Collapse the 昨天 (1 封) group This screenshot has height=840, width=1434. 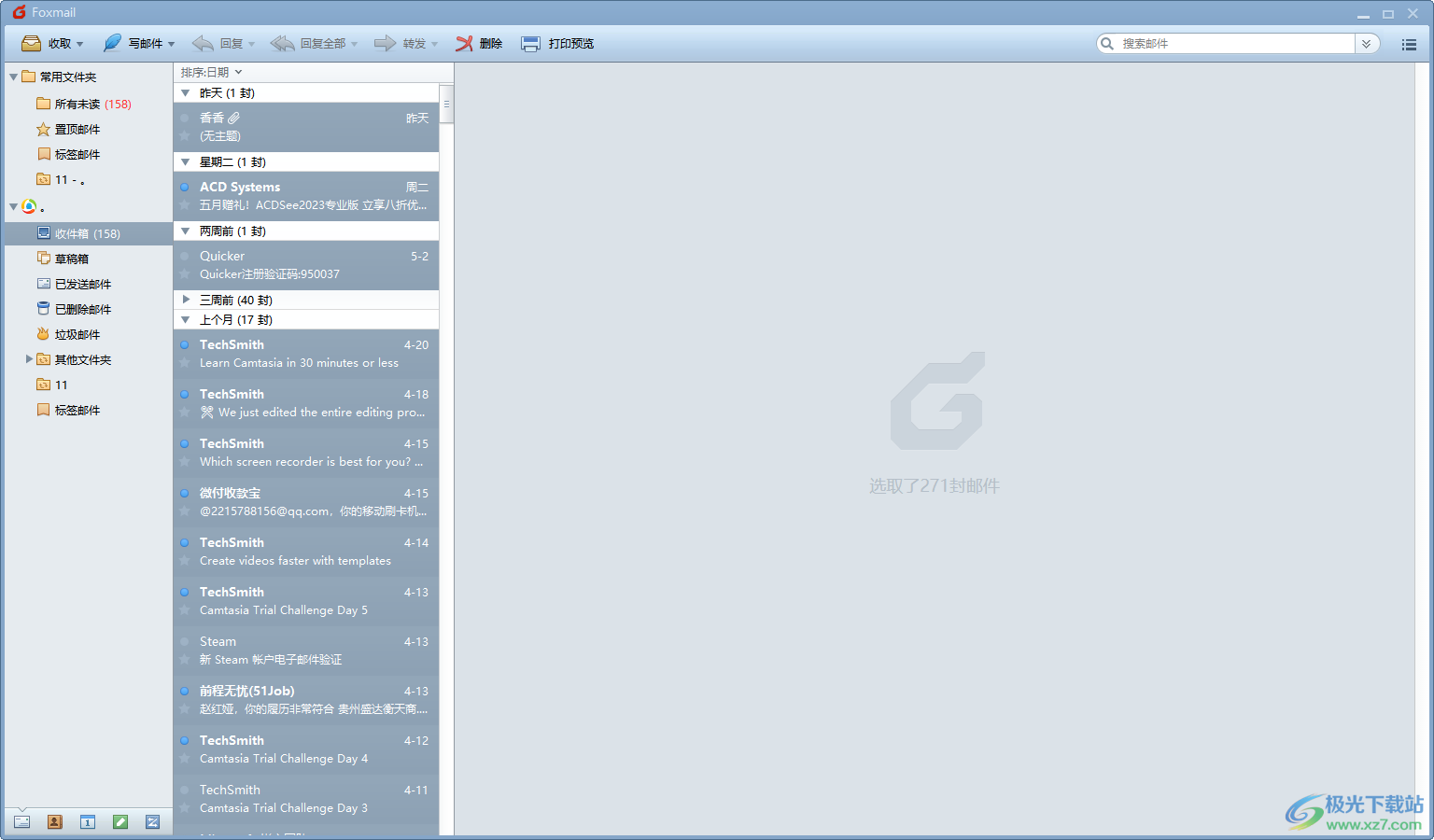(x=186, y=93)
